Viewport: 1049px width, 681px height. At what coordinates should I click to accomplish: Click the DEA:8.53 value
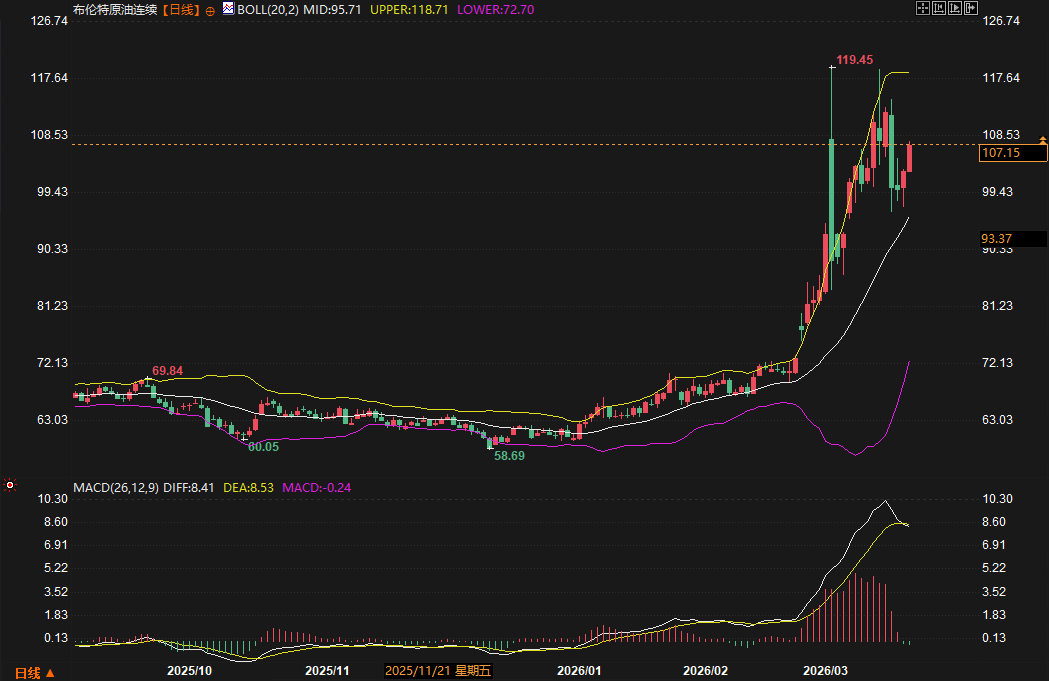[x=248, y=488]
